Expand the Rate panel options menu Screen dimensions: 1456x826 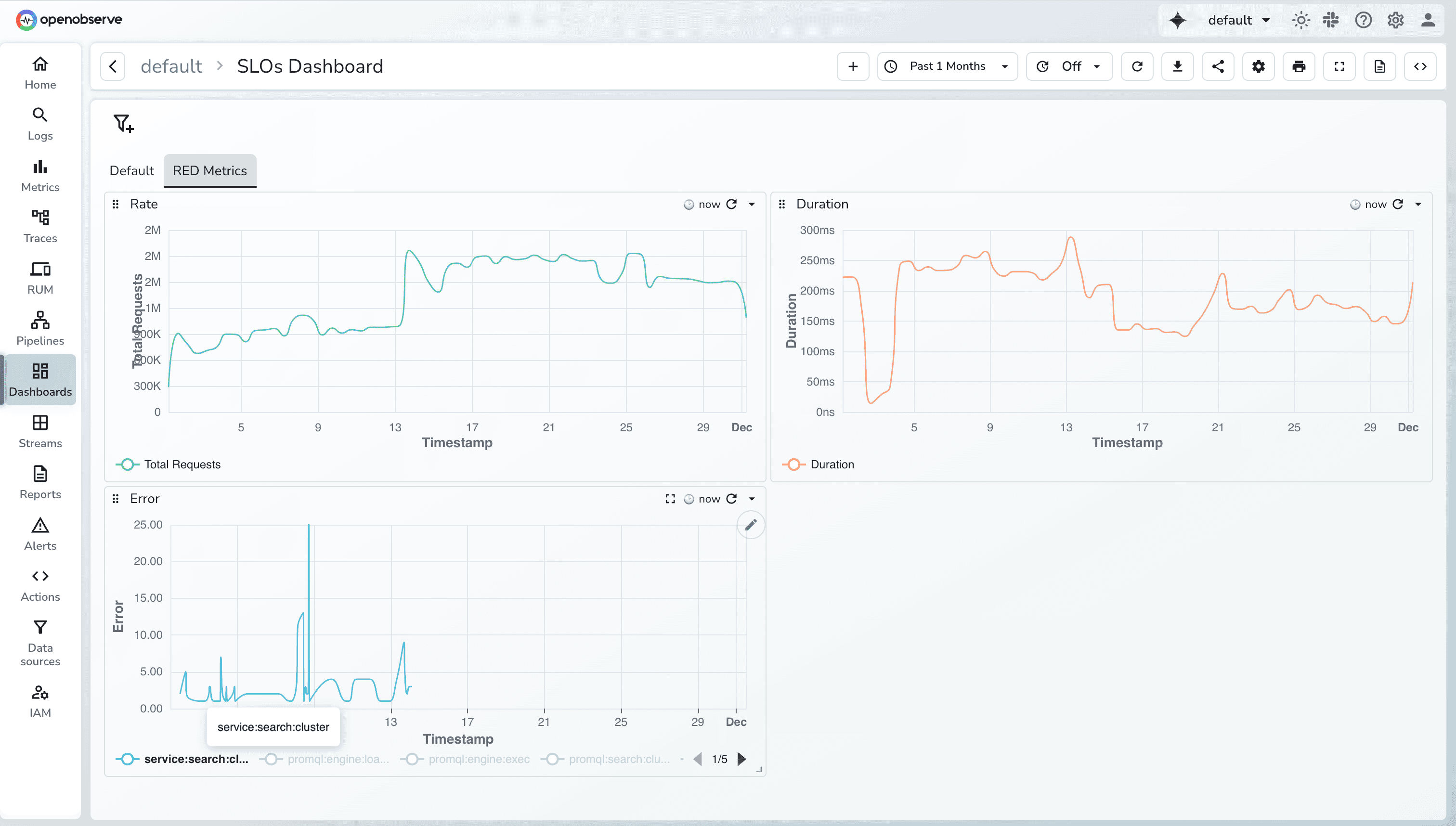point(753,204)
